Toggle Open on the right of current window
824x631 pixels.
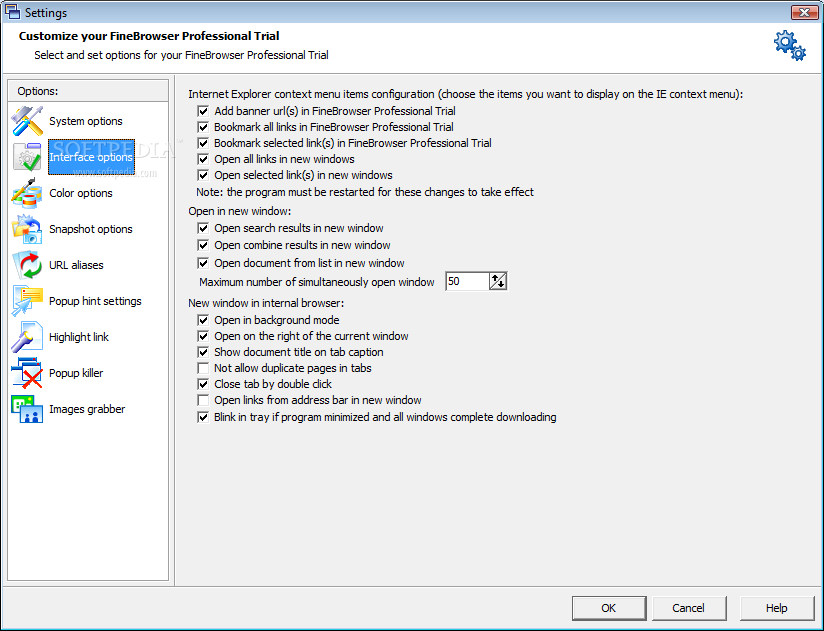[x=203, y=336]
